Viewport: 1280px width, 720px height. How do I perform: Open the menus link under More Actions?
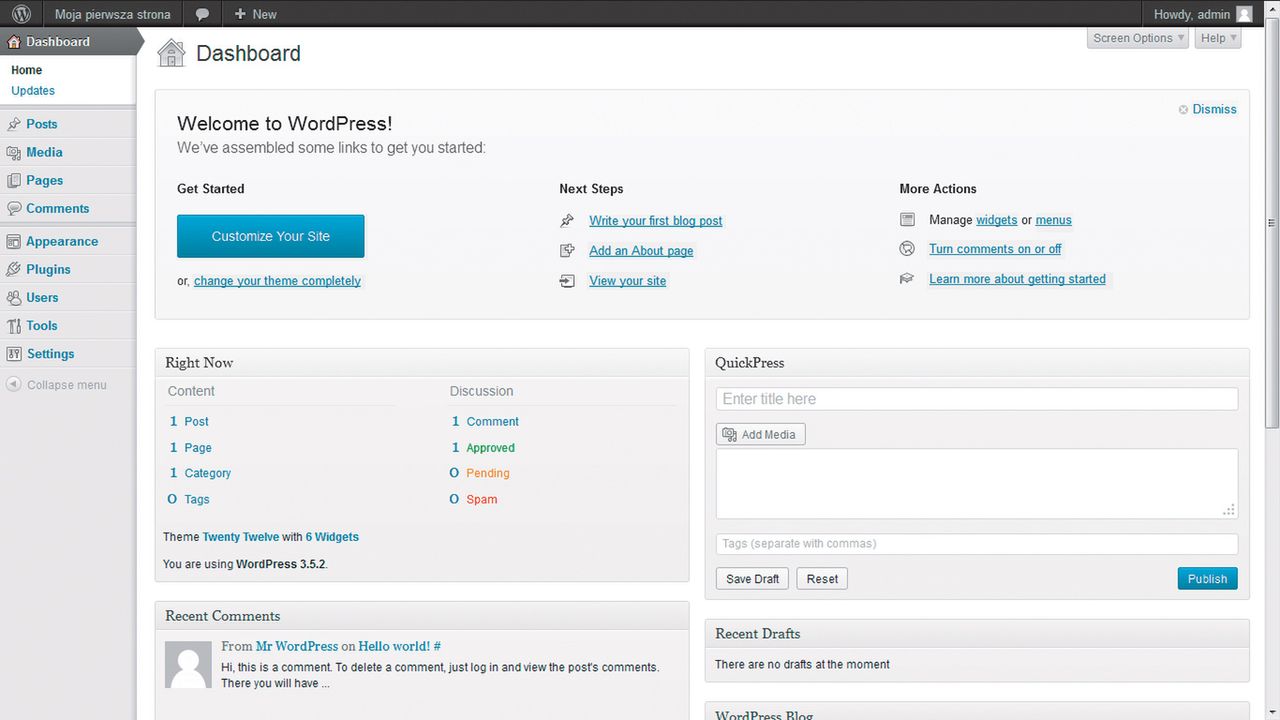[x=1054, y=220]
